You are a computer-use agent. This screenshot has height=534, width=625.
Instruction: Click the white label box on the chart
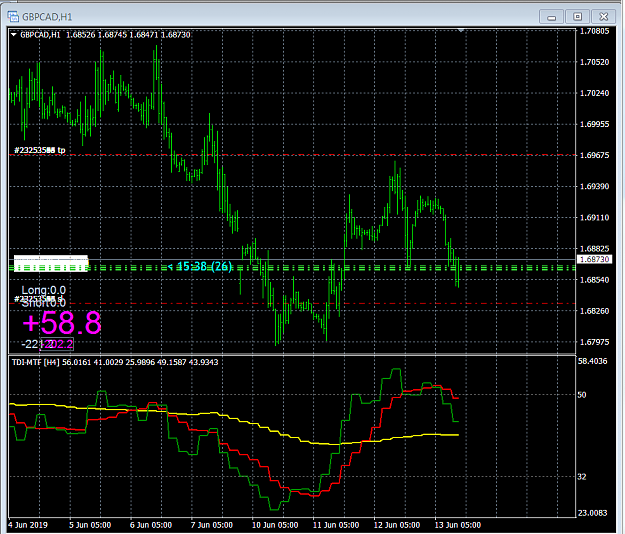point(51,263)
